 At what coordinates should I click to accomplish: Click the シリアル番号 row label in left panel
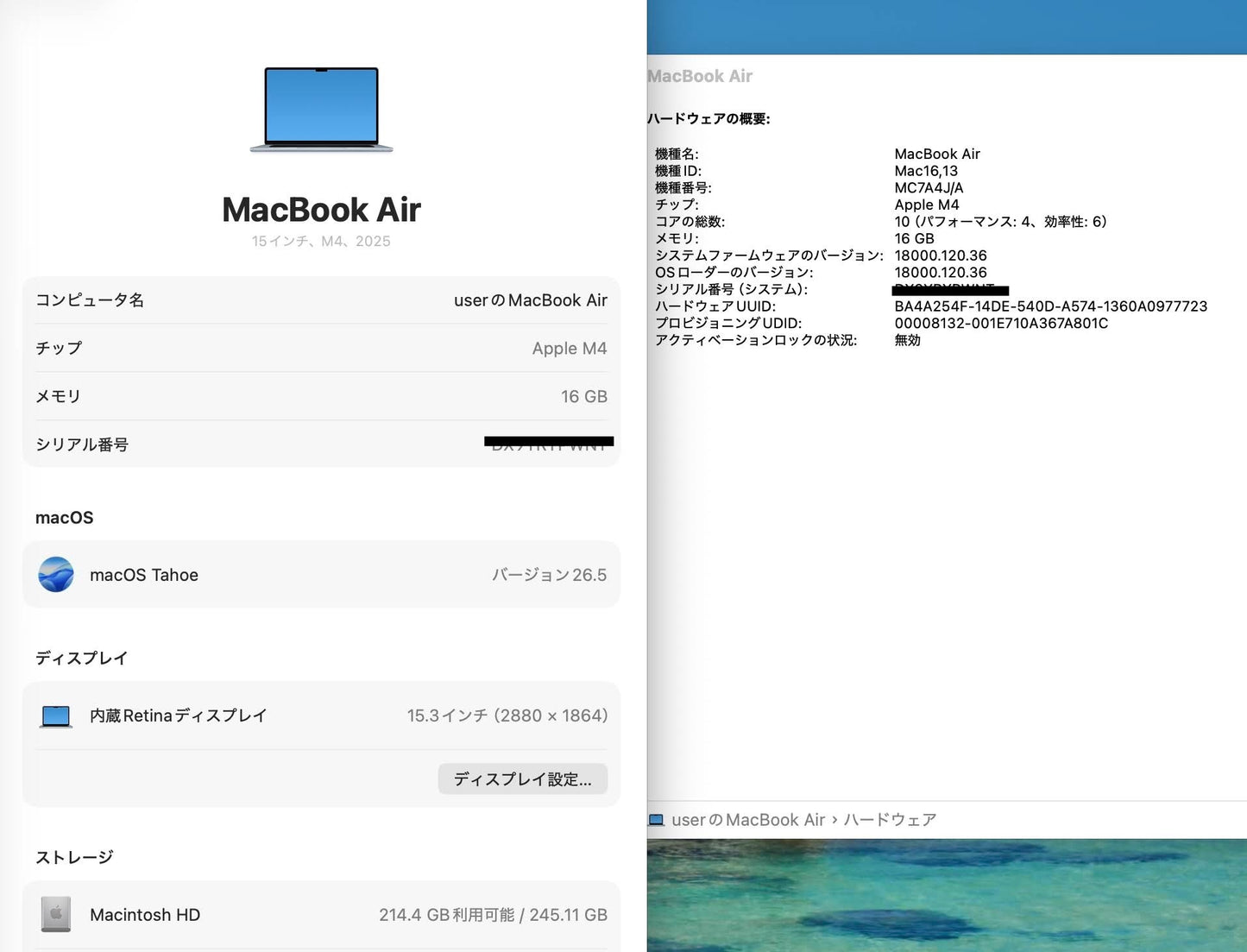[82, 445]
